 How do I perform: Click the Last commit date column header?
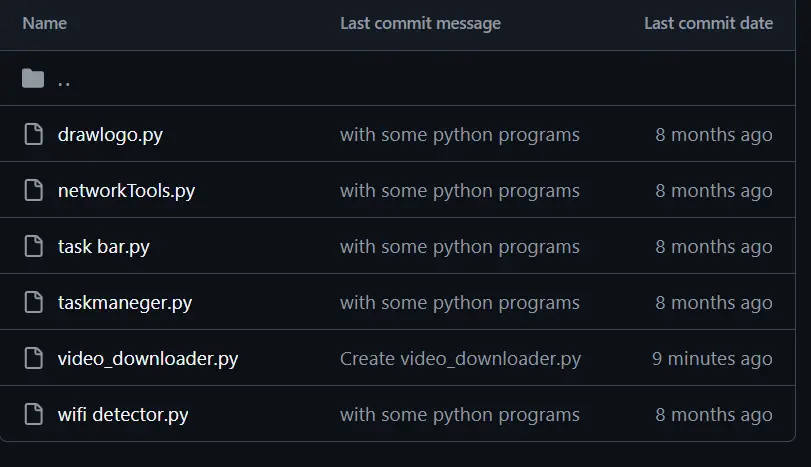tap(708, 23)
